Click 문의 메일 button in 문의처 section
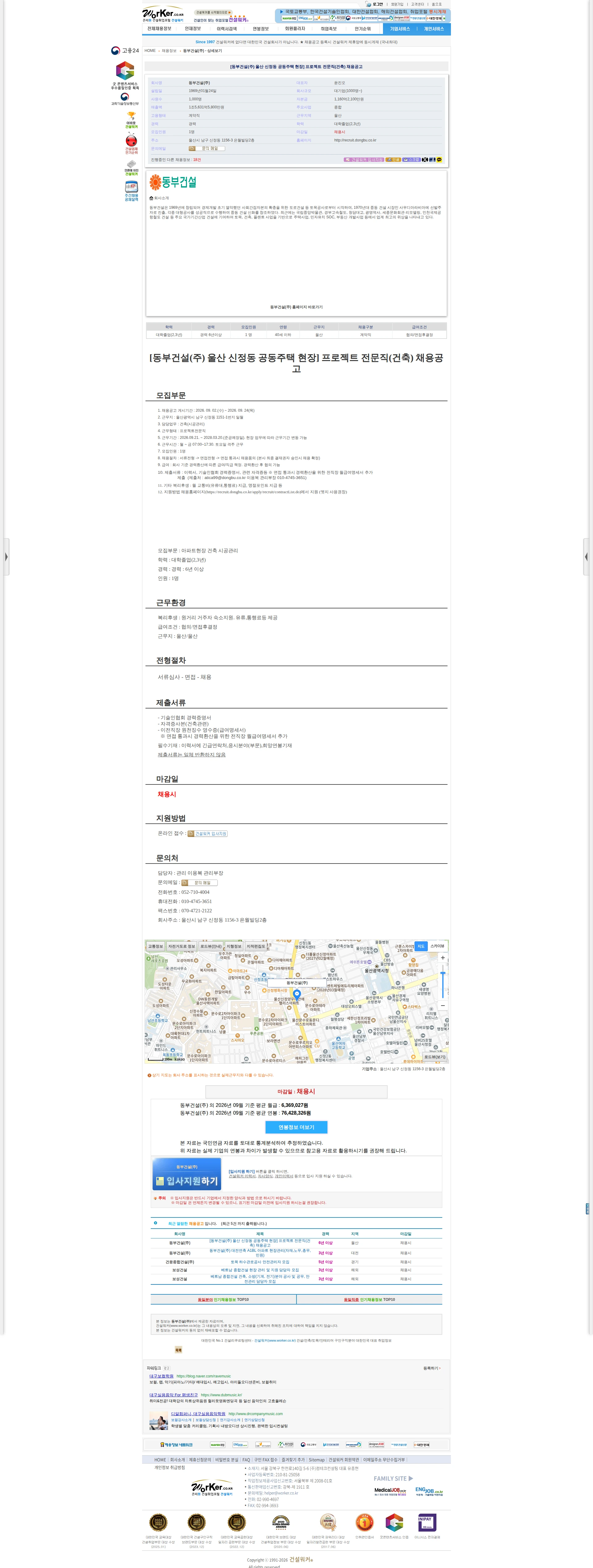Viewport: 593px width, 1568px height. click(199, 883)
